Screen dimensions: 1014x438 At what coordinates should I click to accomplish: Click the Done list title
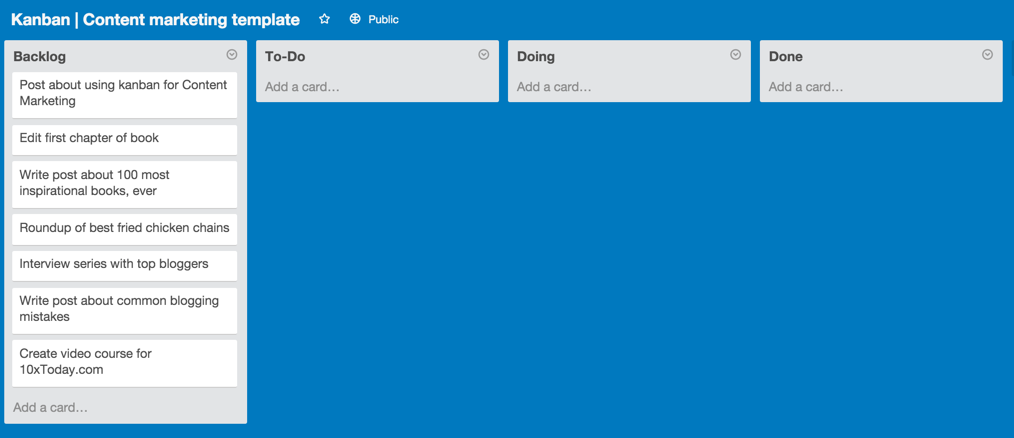click(x=786, y=57)
